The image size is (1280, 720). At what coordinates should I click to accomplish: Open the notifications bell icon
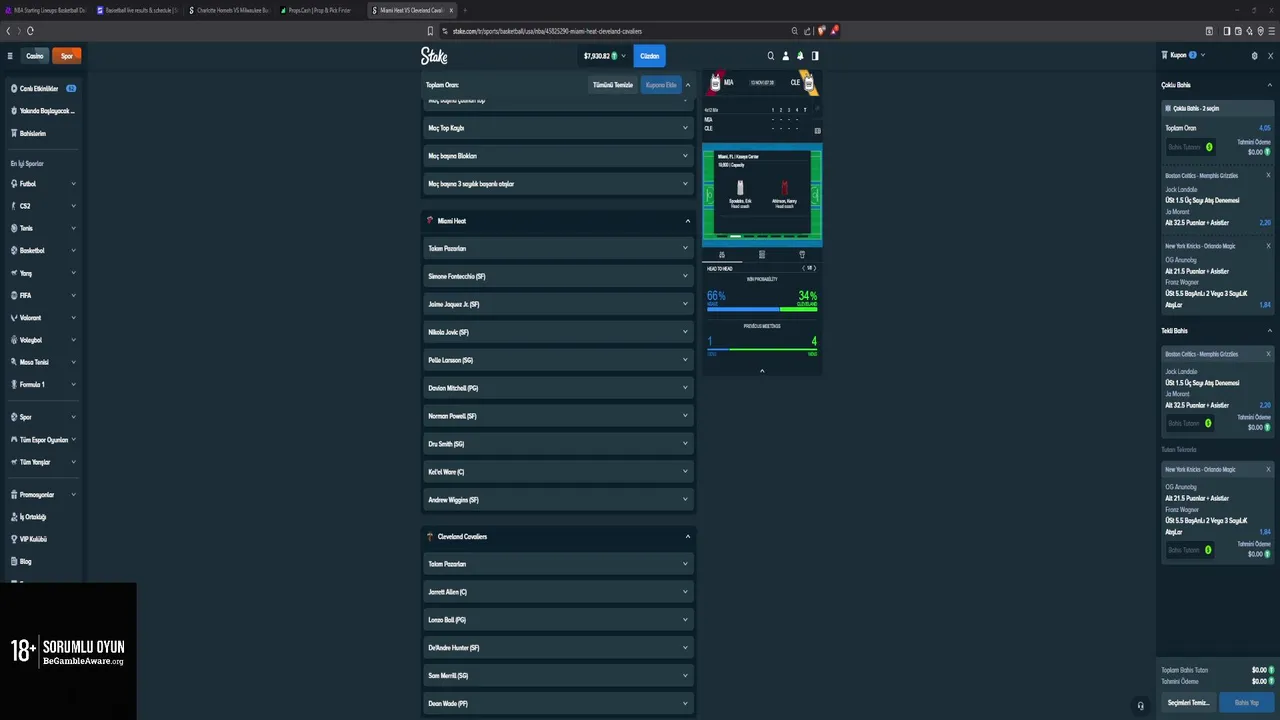pyautogui.click(x=800, y=56)
